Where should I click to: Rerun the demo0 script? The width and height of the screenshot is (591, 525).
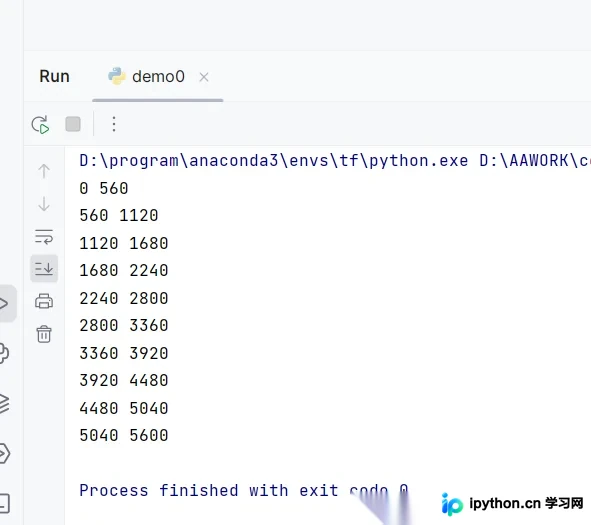(40, 124)
